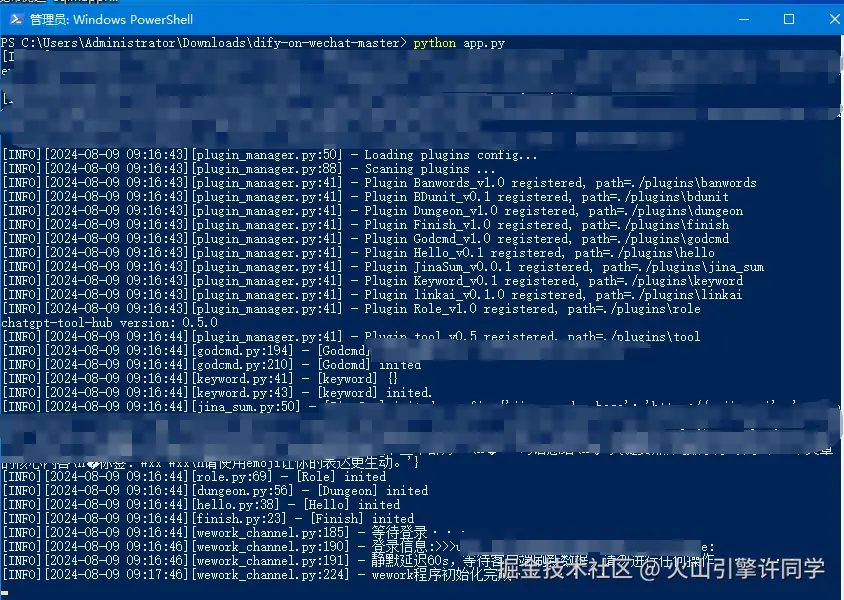
Task: Click the path './plugins\banwords' text
Action: (693, 183)
